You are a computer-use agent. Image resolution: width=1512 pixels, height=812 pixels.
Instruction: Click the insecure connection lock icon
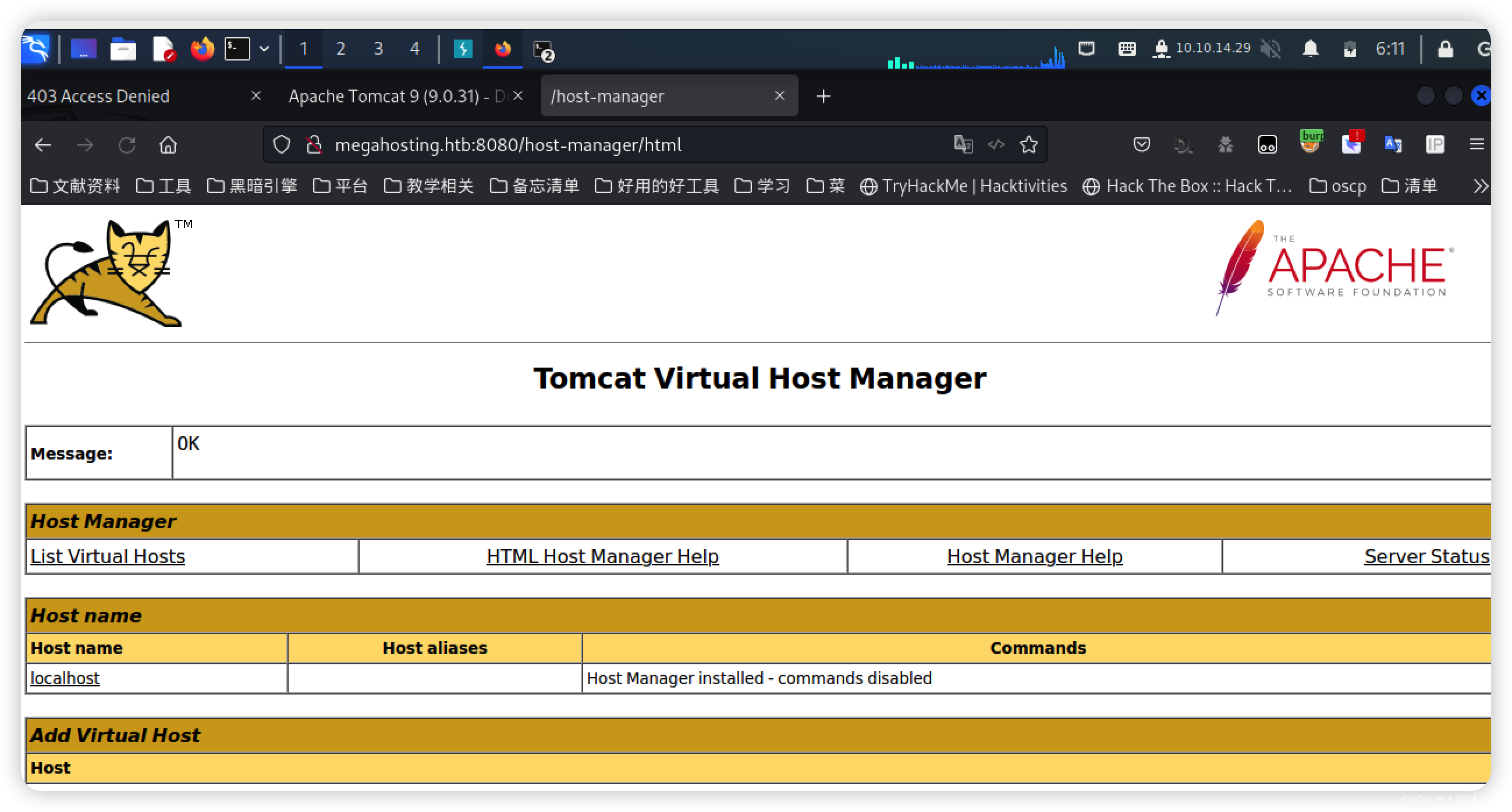pos(315,144)
